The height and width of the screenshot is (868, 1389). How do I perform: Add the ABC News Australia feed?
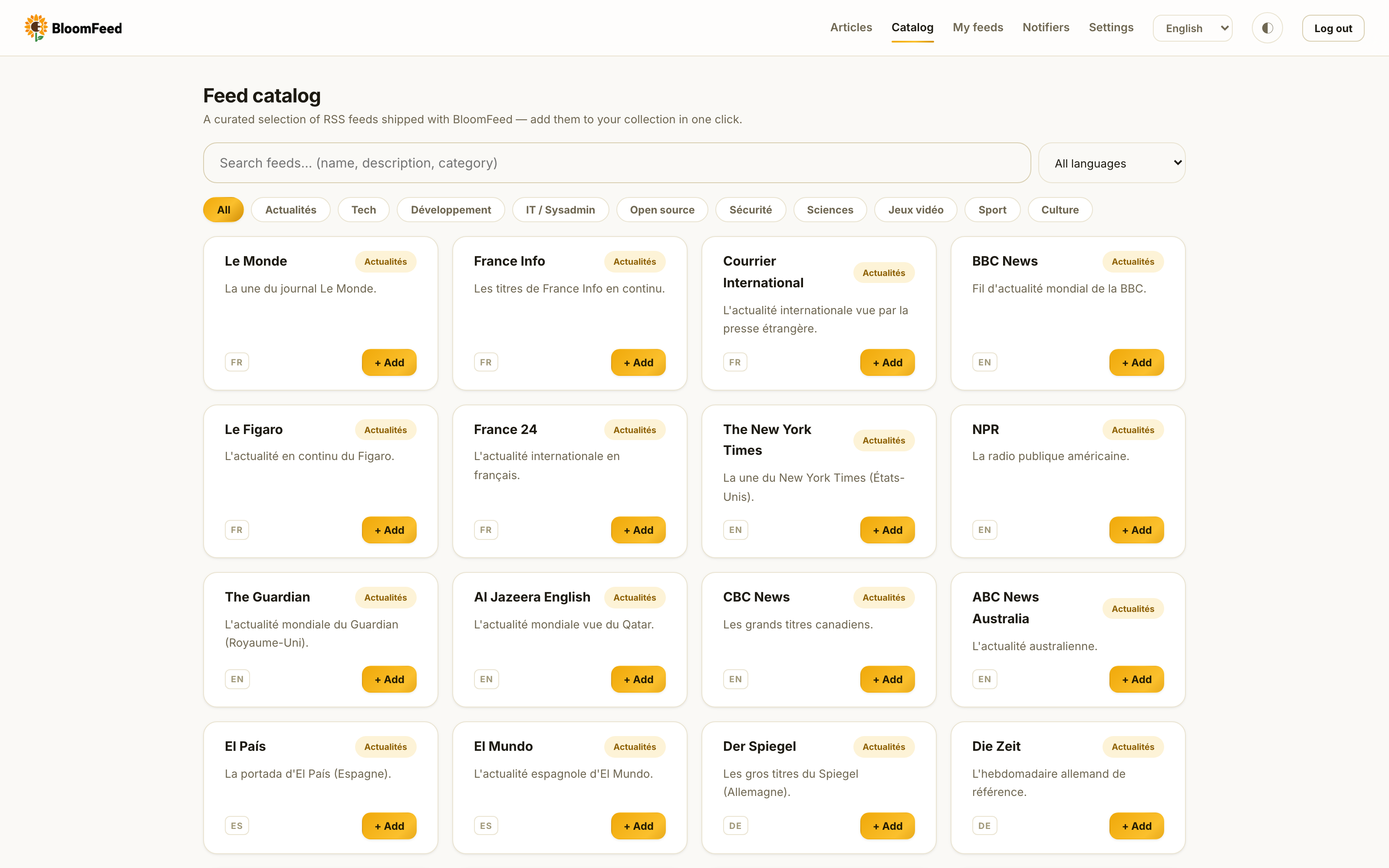point(1136,679)
